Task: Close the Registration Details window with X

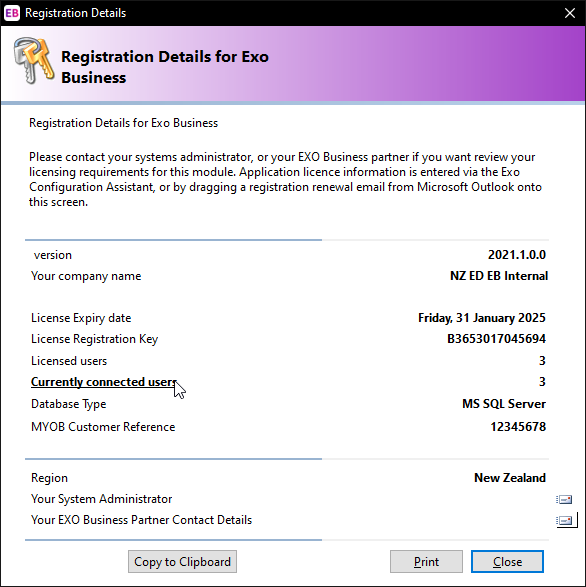Action: pos(570,13)
